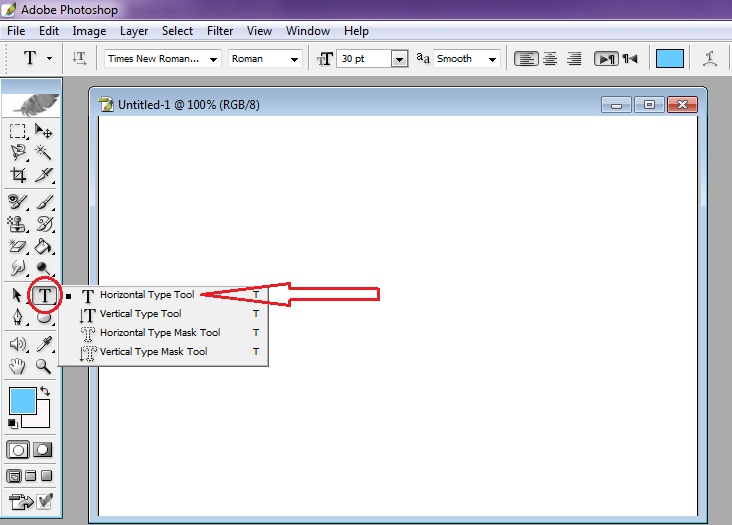Choose Vertical Type Tool from flyout
Viewport: 732px width, 525px height.
coord(164,314)
